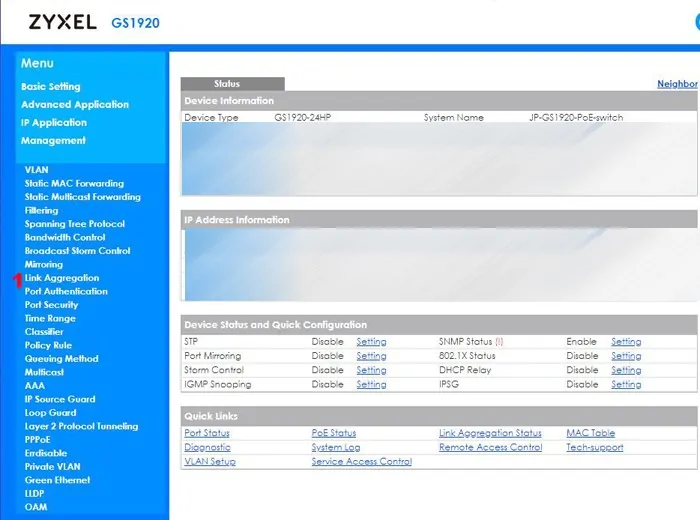The height and width of the screenshot is (520, 700).
Task: Open Spanning Tree Protocol settings
Action: (x=75, y=224)
